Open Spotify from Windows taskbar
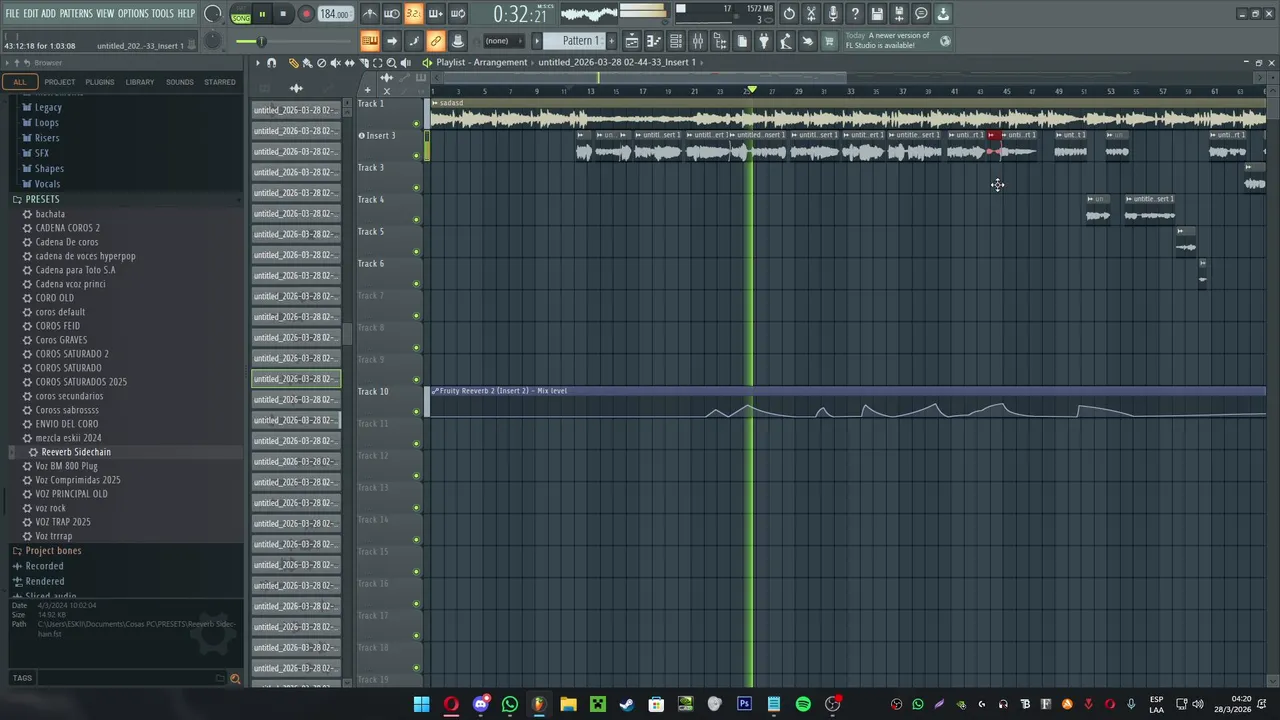This screenshot has height=720, width=1280. click(x=803, y=704)
